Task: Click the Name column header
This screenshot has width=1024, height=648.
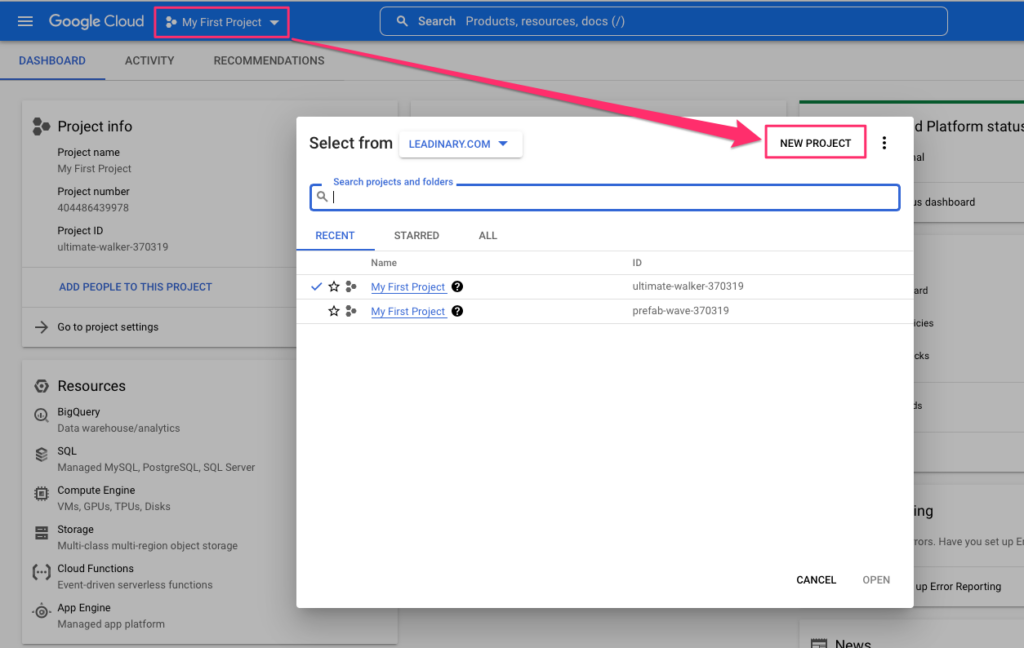Action: coord(383,263)
